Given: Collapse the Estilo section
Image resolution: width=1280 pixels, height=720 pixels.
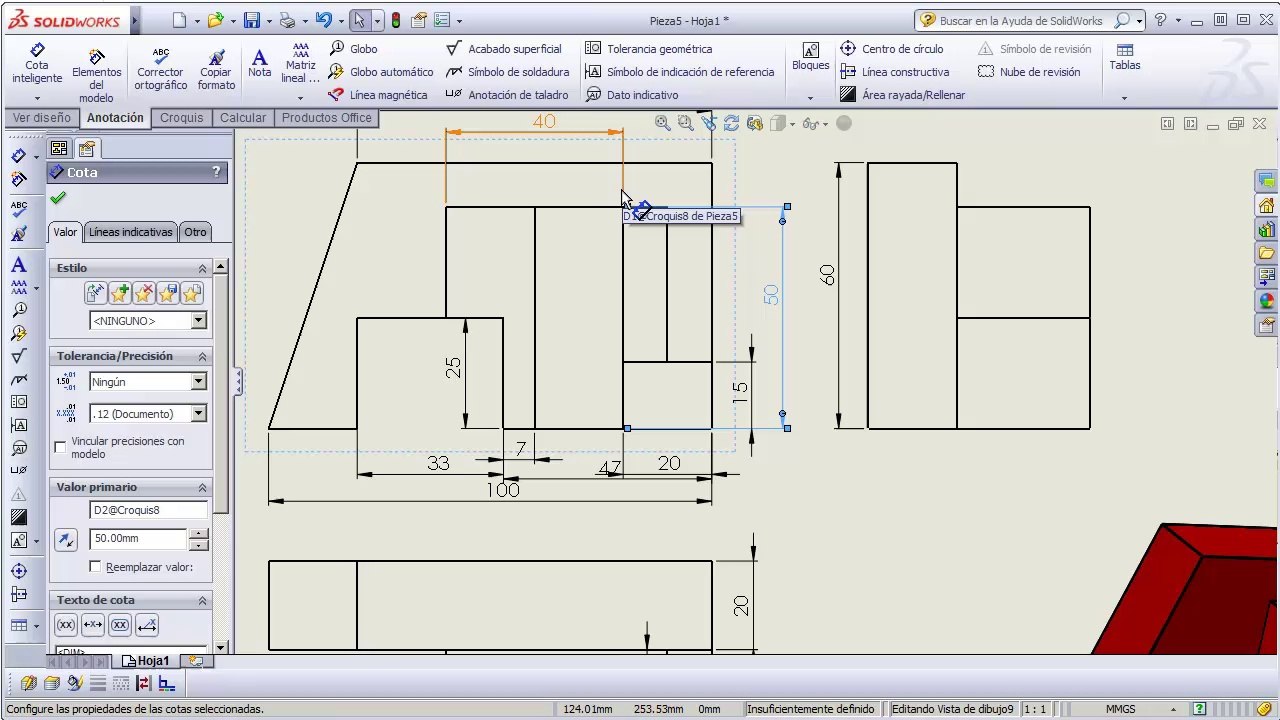Looking at the screenshot, I should pyautogui.click(x=202, y=268).
